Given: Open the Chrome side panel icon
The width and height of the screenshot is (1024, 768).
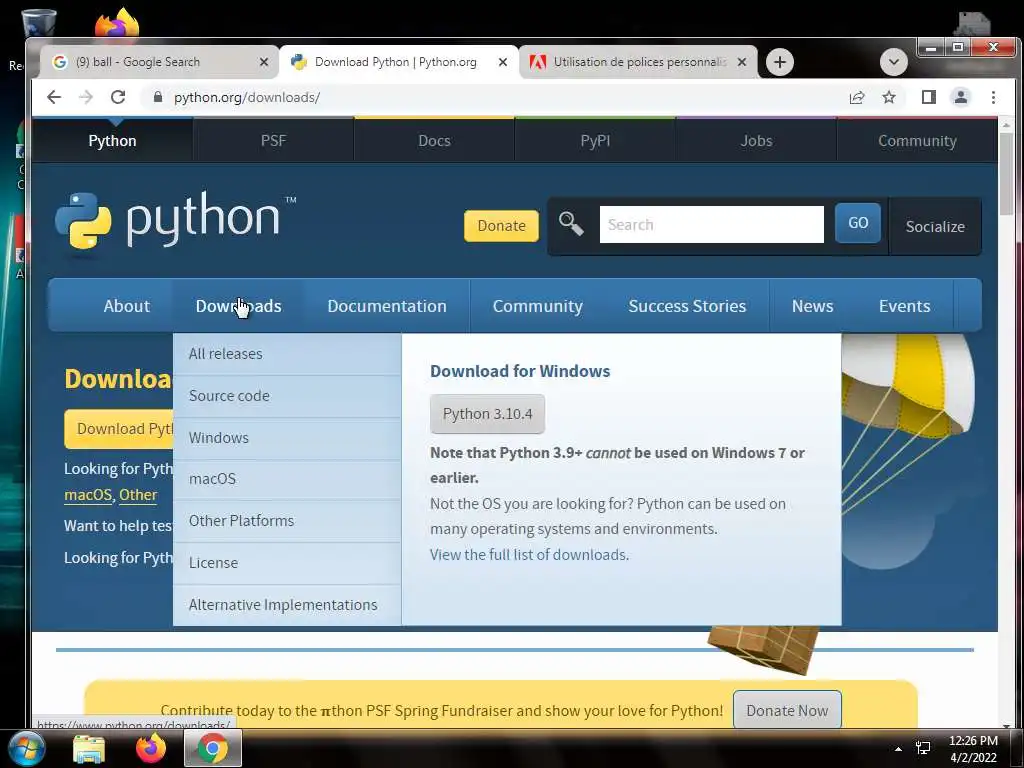Looking at the screenshot, I should (x=929, y=97).
